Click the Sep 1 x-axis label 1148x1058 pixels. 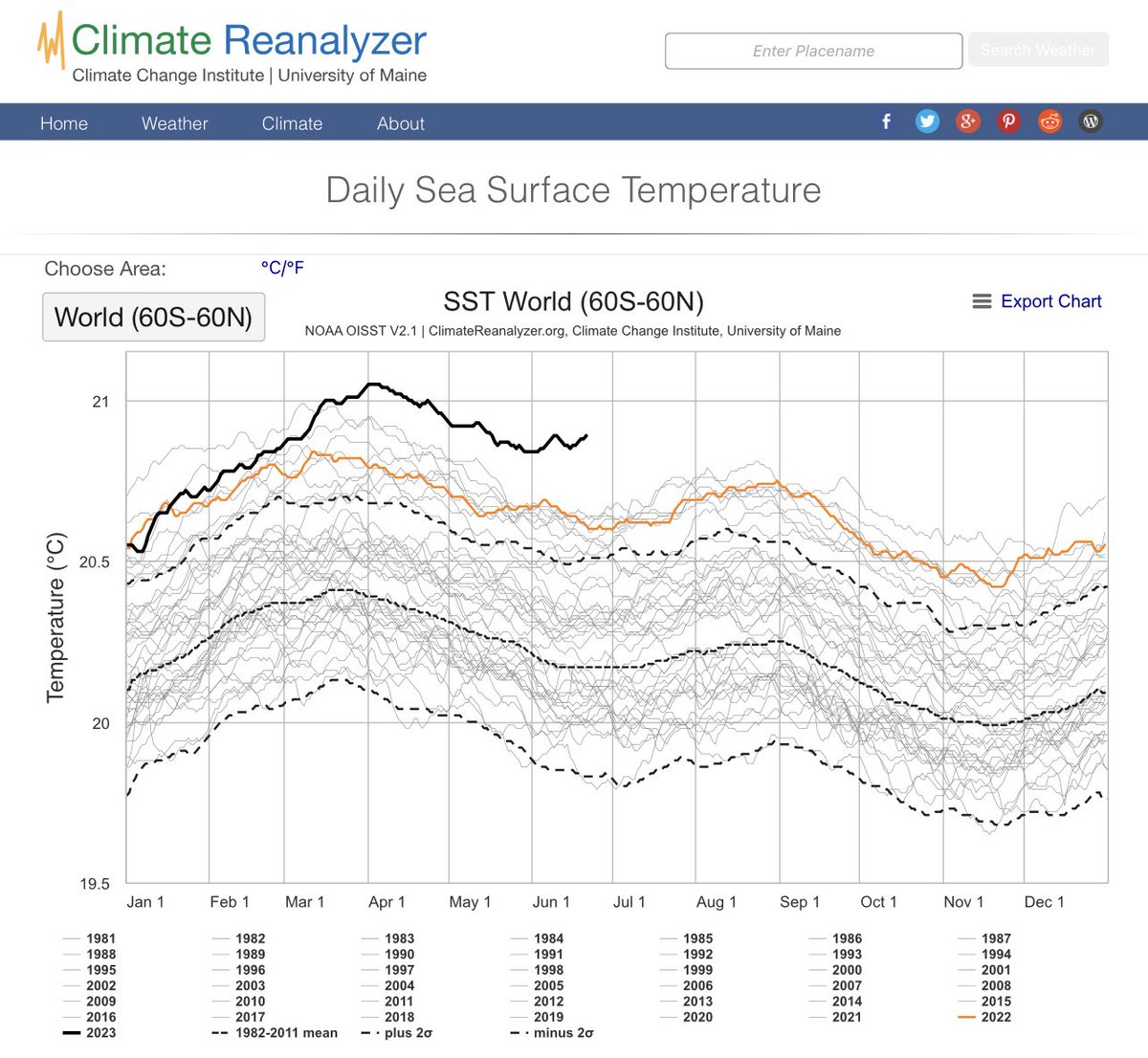[x=800, y=902]
